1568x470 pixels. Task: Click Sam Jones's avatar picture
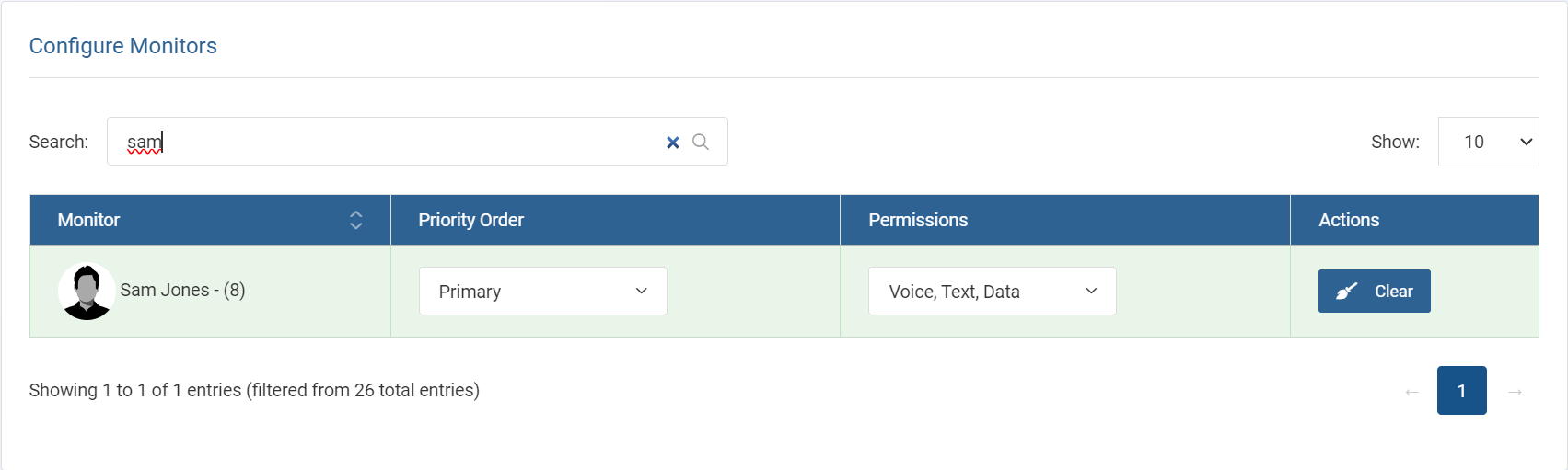[x=87, y=292]
